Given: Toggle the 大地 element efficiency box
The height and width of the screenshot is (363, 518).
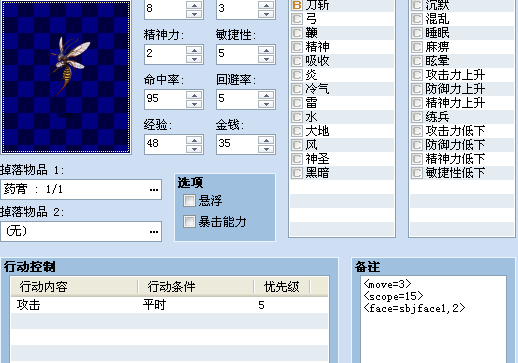Looking at the screenshot, I should [x=297, y=131].
